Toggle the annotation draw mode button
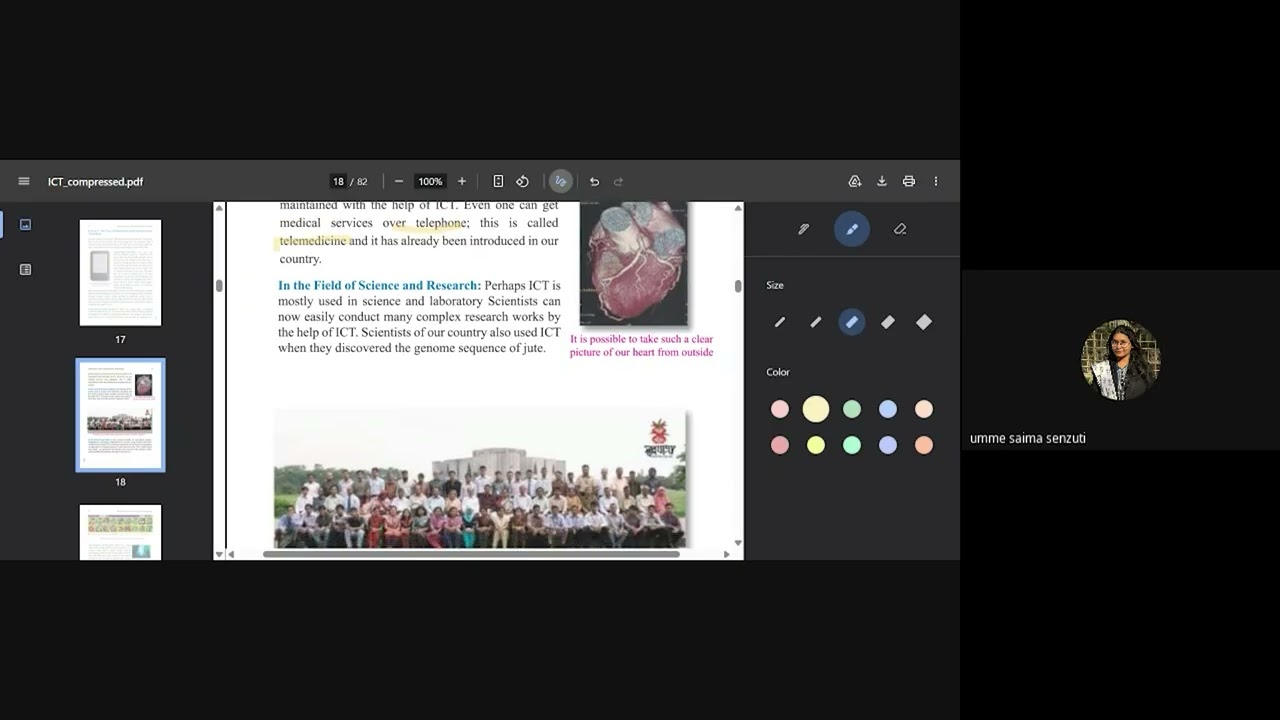 [x=560, y=181]
